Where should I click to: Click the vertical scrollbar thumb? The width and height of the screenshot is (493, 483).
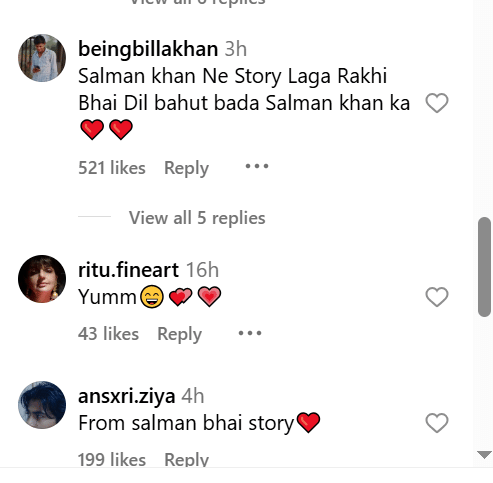pyautogui.click(x=484, y=267)
